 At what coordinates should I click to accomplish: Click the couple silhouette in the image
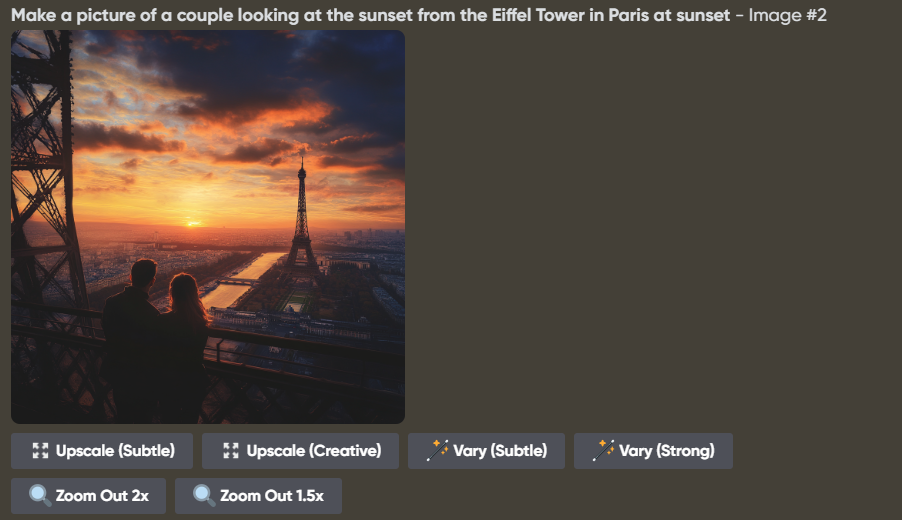pos(155,339)
